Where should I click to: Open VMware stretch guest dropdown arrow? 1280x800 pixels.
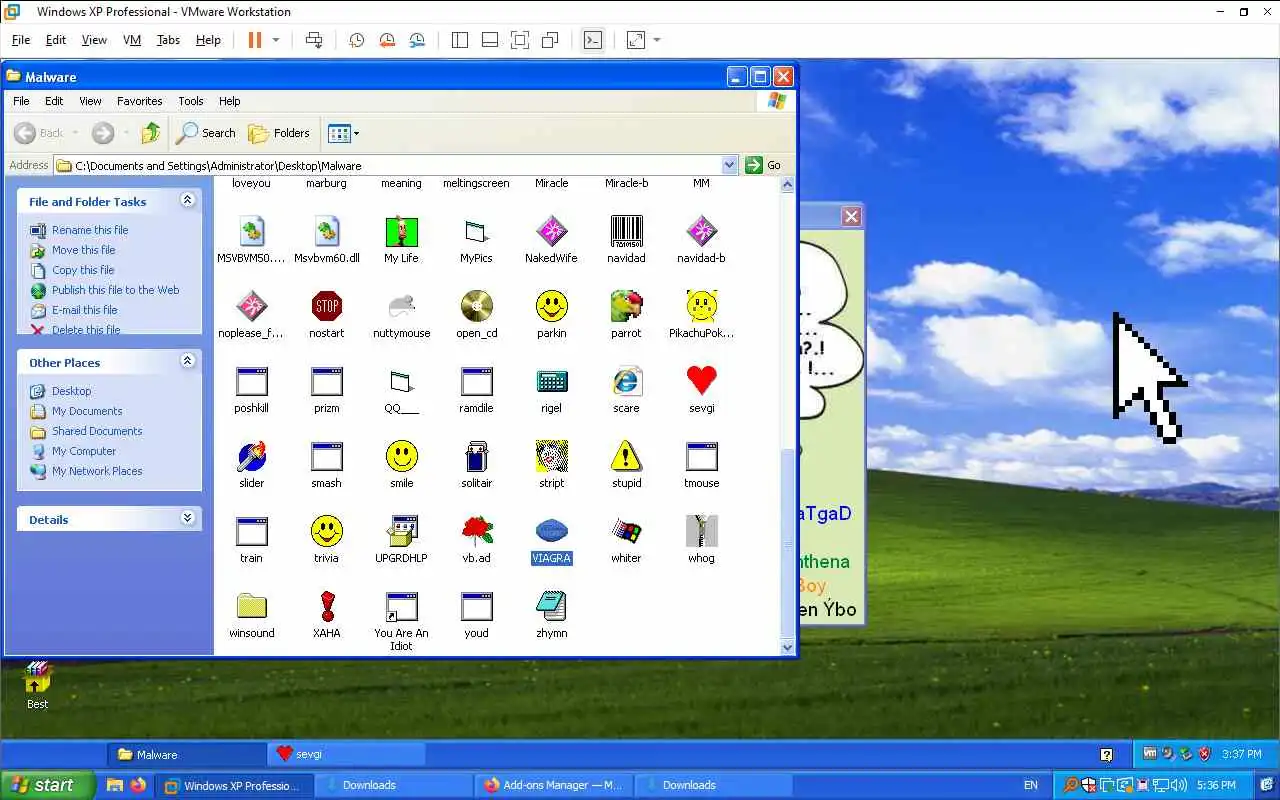[x=657, y=40]
